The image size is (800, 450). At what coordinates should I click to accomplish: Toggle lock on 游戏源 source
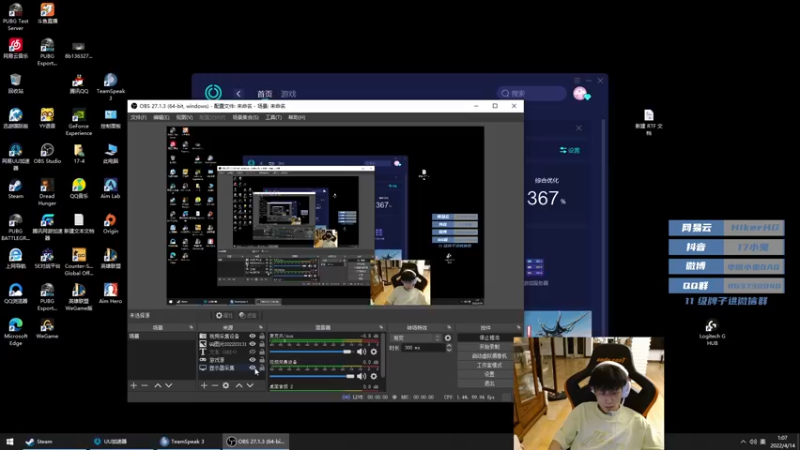(262, 360)
